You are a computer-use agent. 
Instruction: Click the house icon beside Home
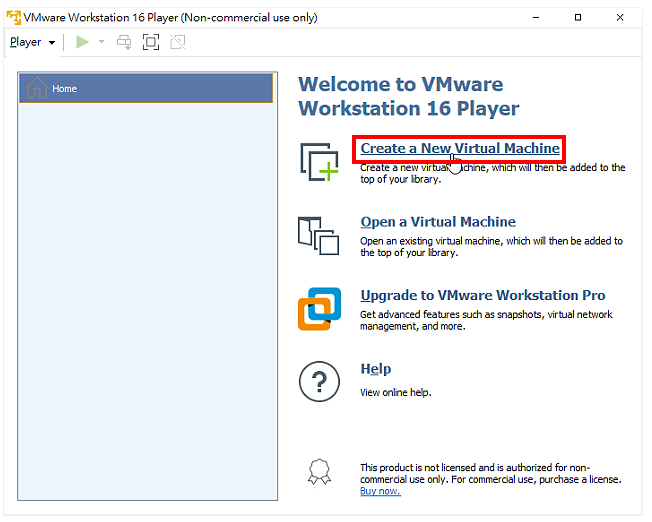(x=37, y=87)
